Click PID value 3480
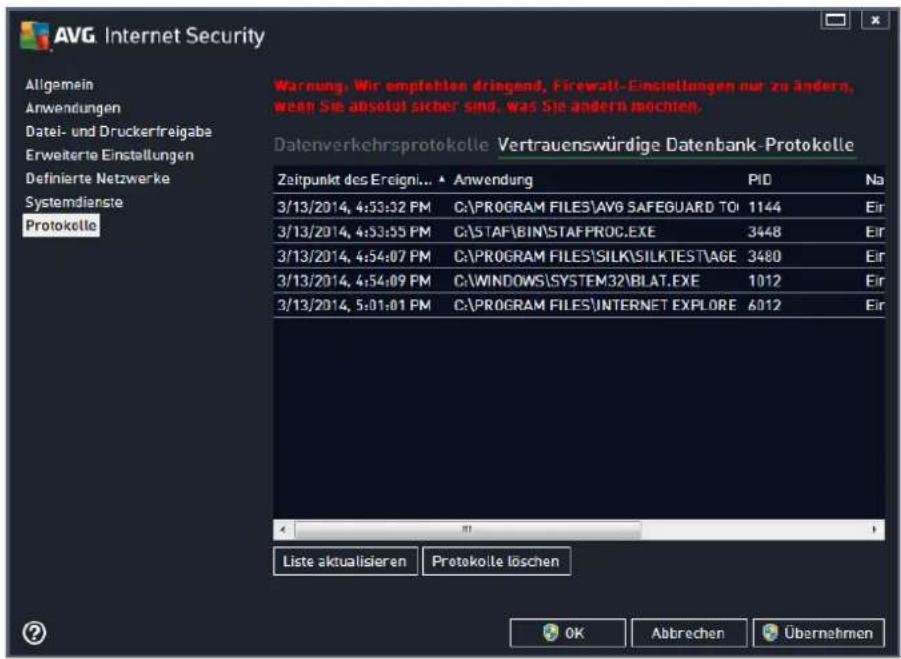Viewport: 901px width, 659px height. click(764, 256)
